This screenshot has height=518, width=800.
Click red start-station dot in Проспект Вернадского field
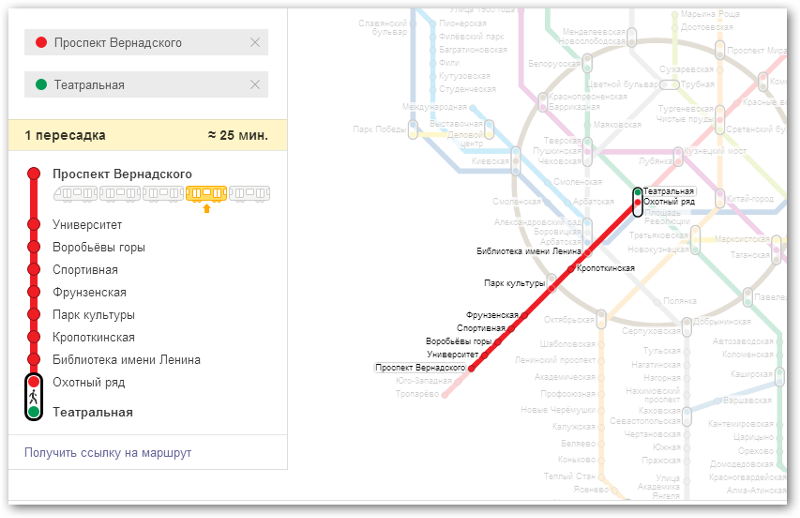tap(41, 43)
